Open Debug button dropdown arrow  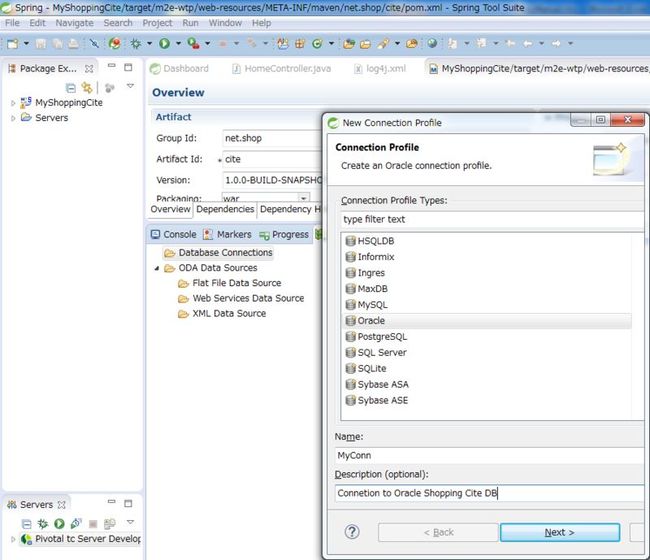[149, 43]
